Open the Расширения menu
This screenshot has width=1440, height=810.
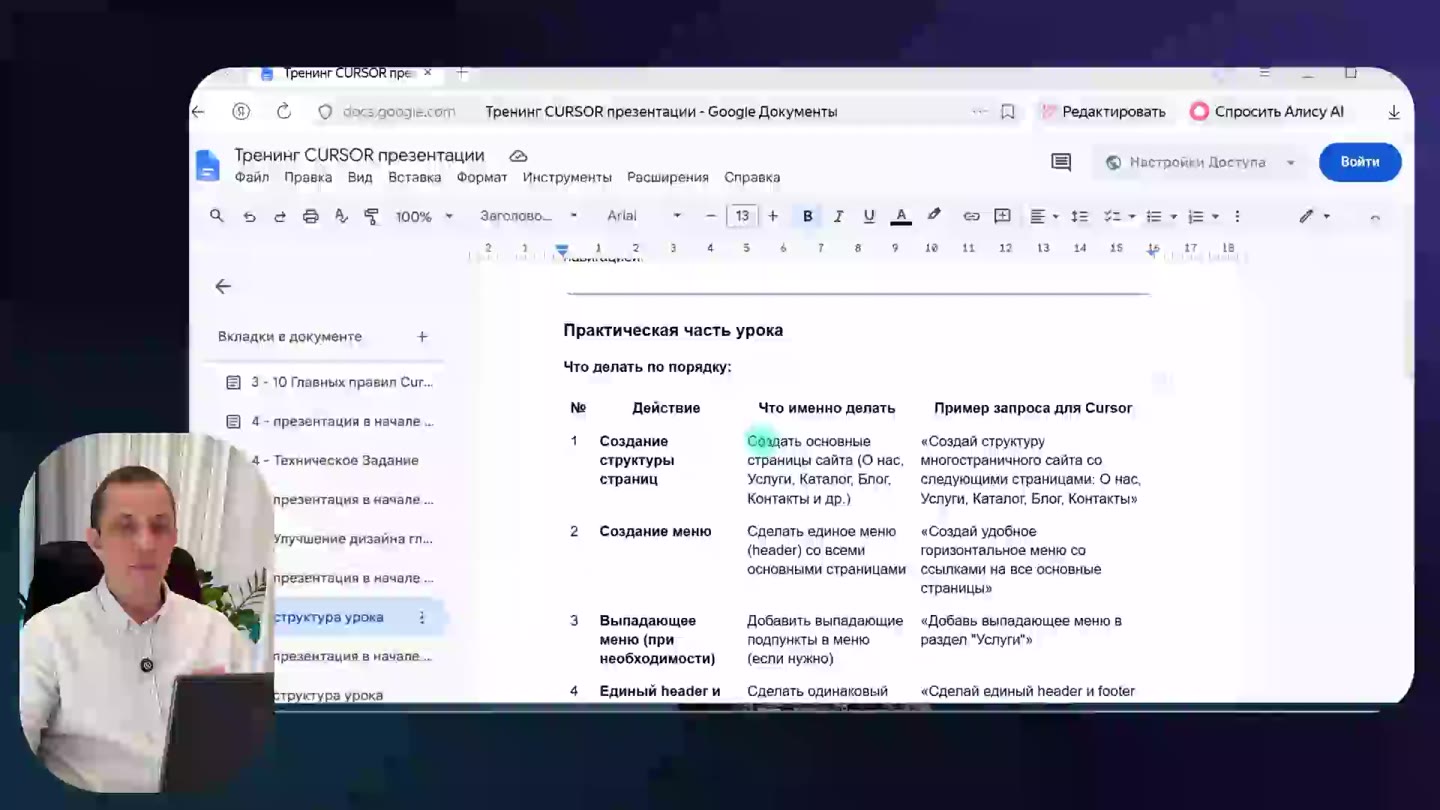click(668, 177)
